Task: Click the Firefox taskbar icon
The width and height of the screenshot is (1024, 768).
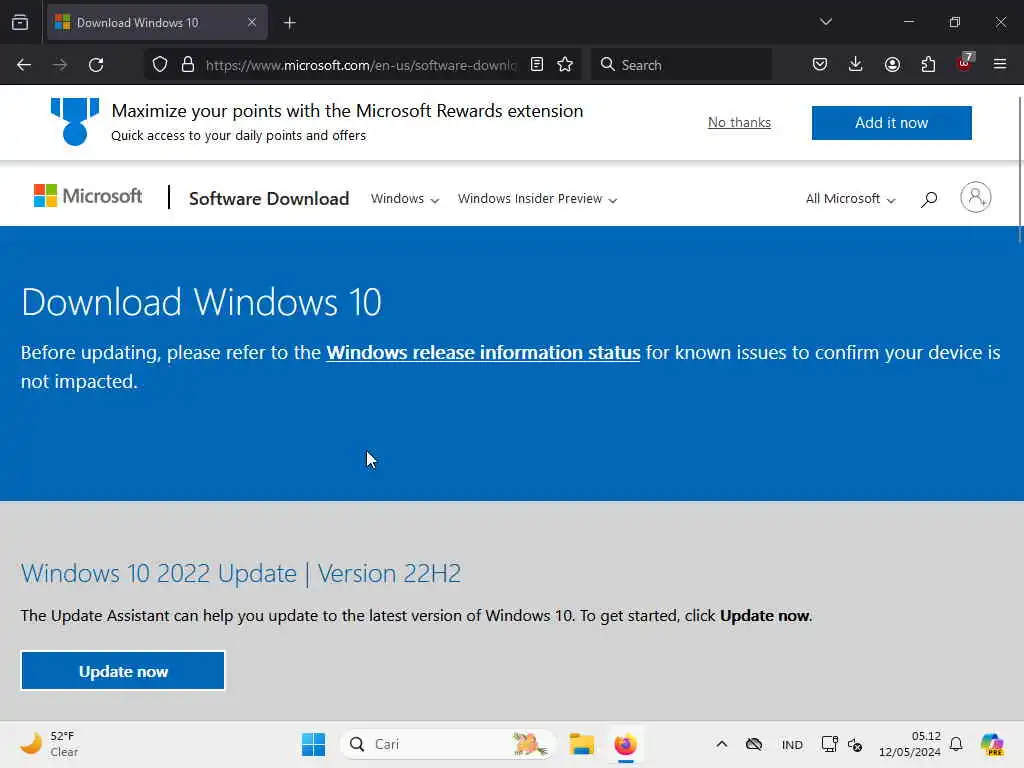Action: pos(626,744)
